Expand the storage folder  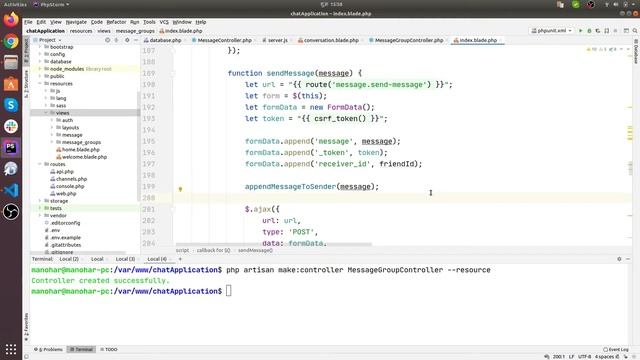coord(40,201)
